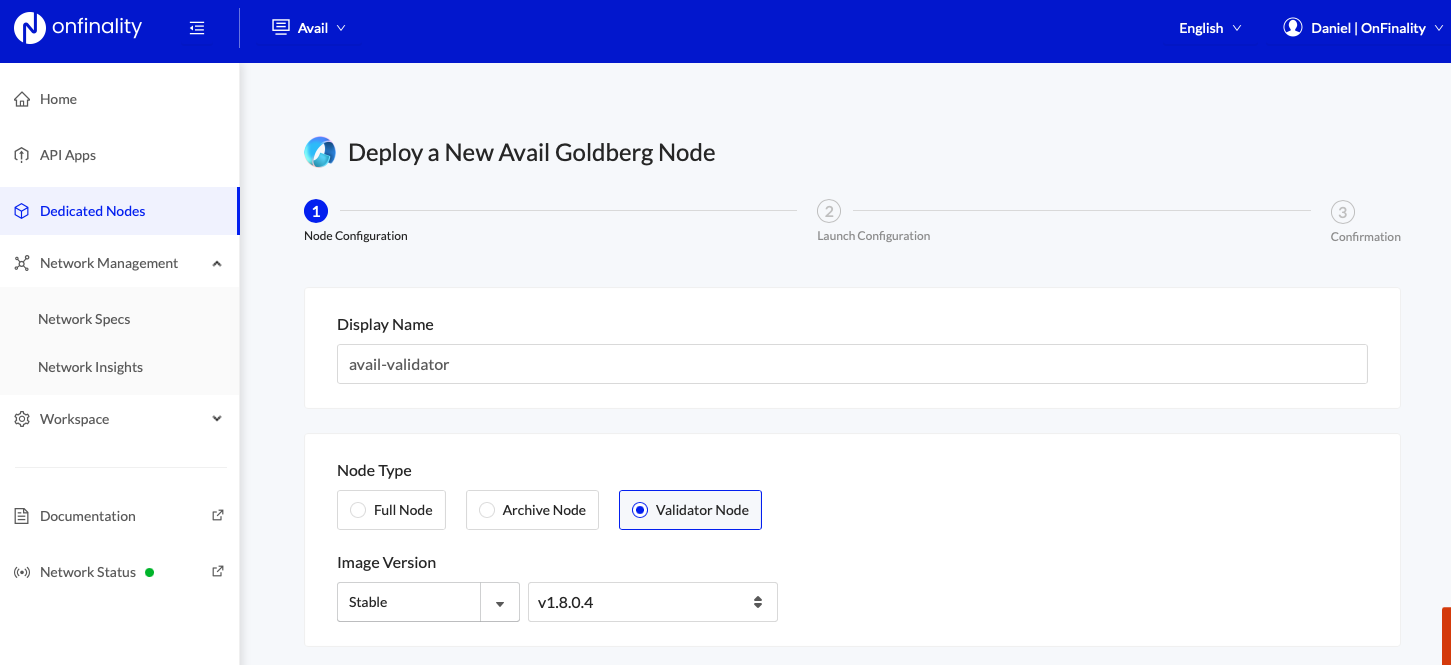Click the Avail Goldberg network logo

(320, 153)
